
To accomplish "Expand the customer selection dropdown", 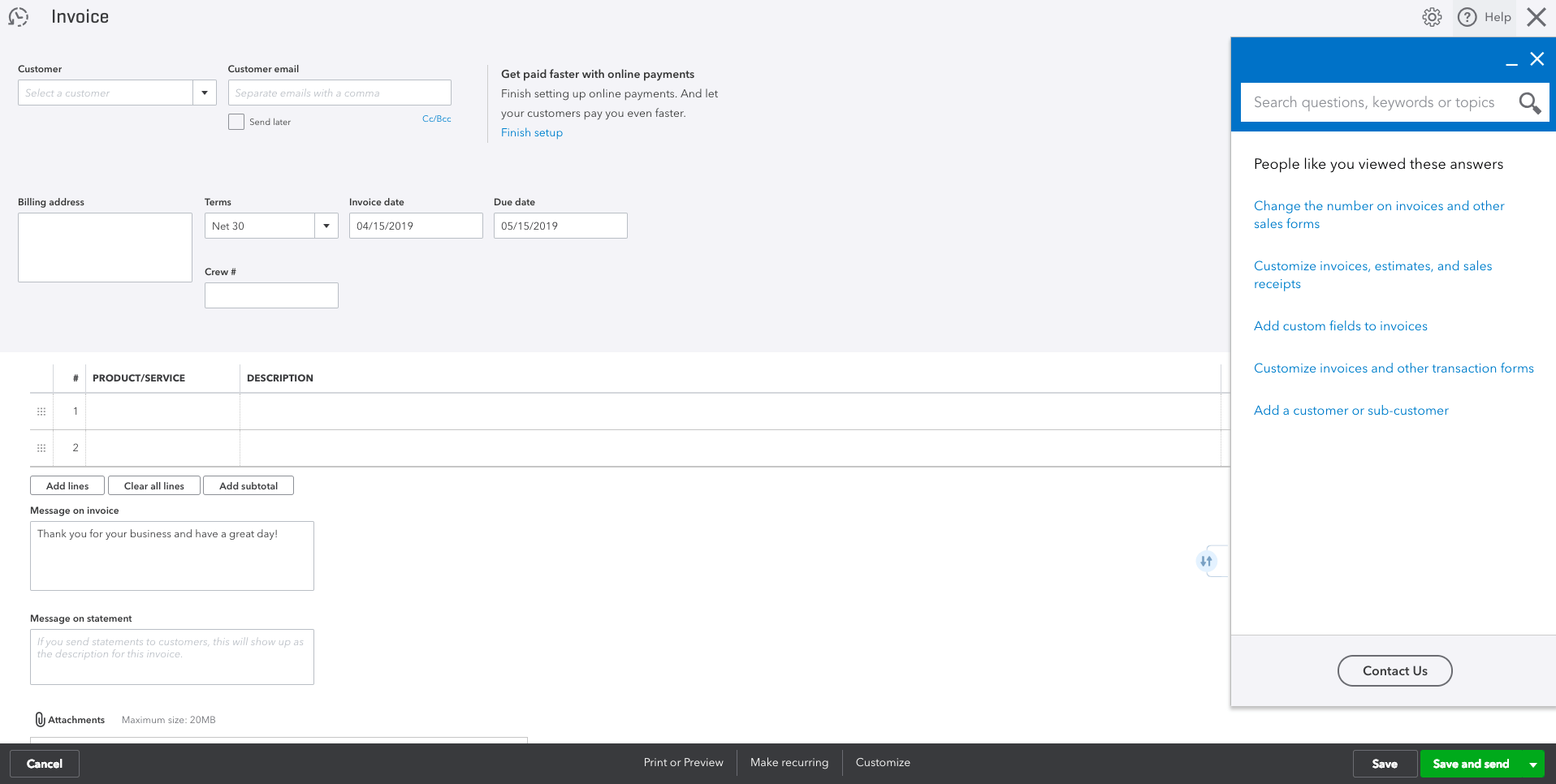I will click(205, 93).
